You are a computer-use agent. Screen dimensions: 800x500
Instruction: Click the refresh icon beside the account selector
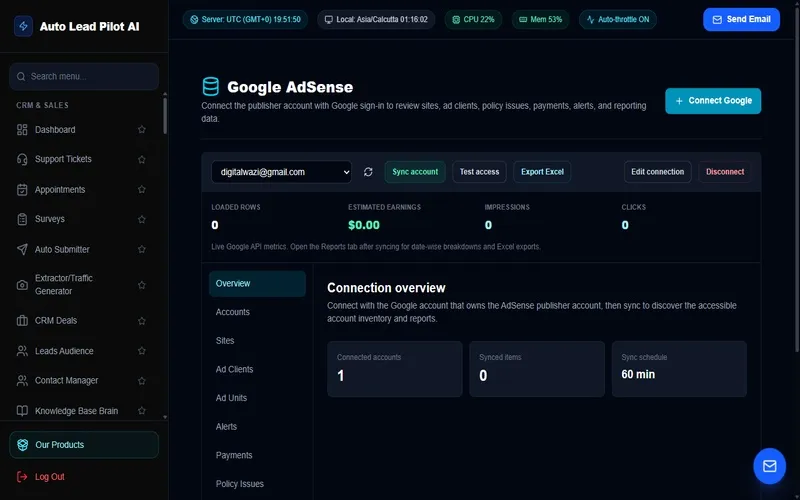368,172
